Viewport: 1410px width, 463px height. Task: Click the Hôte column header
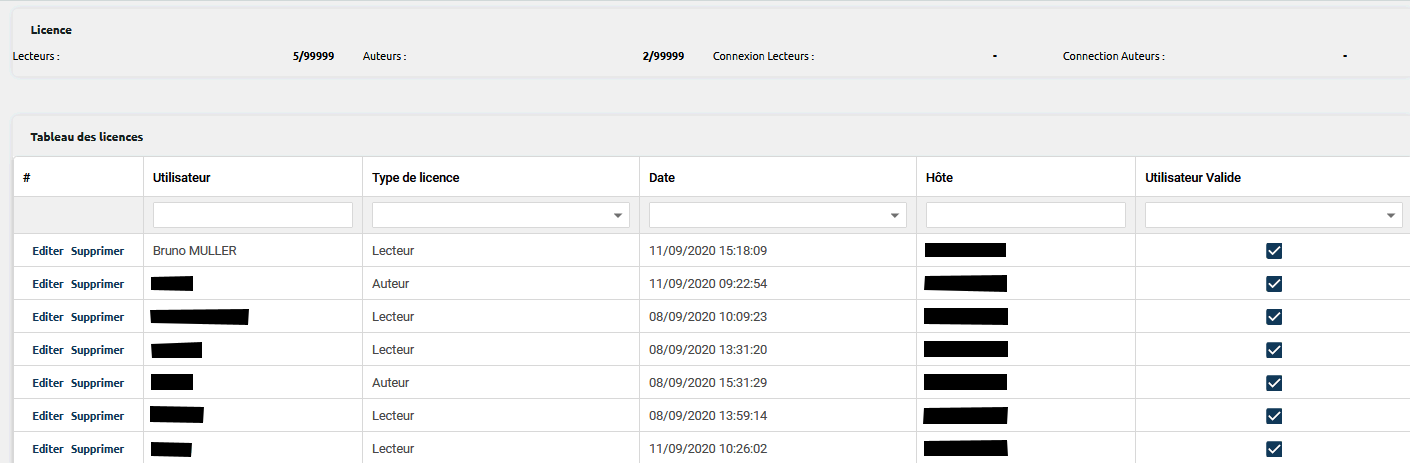939,178
